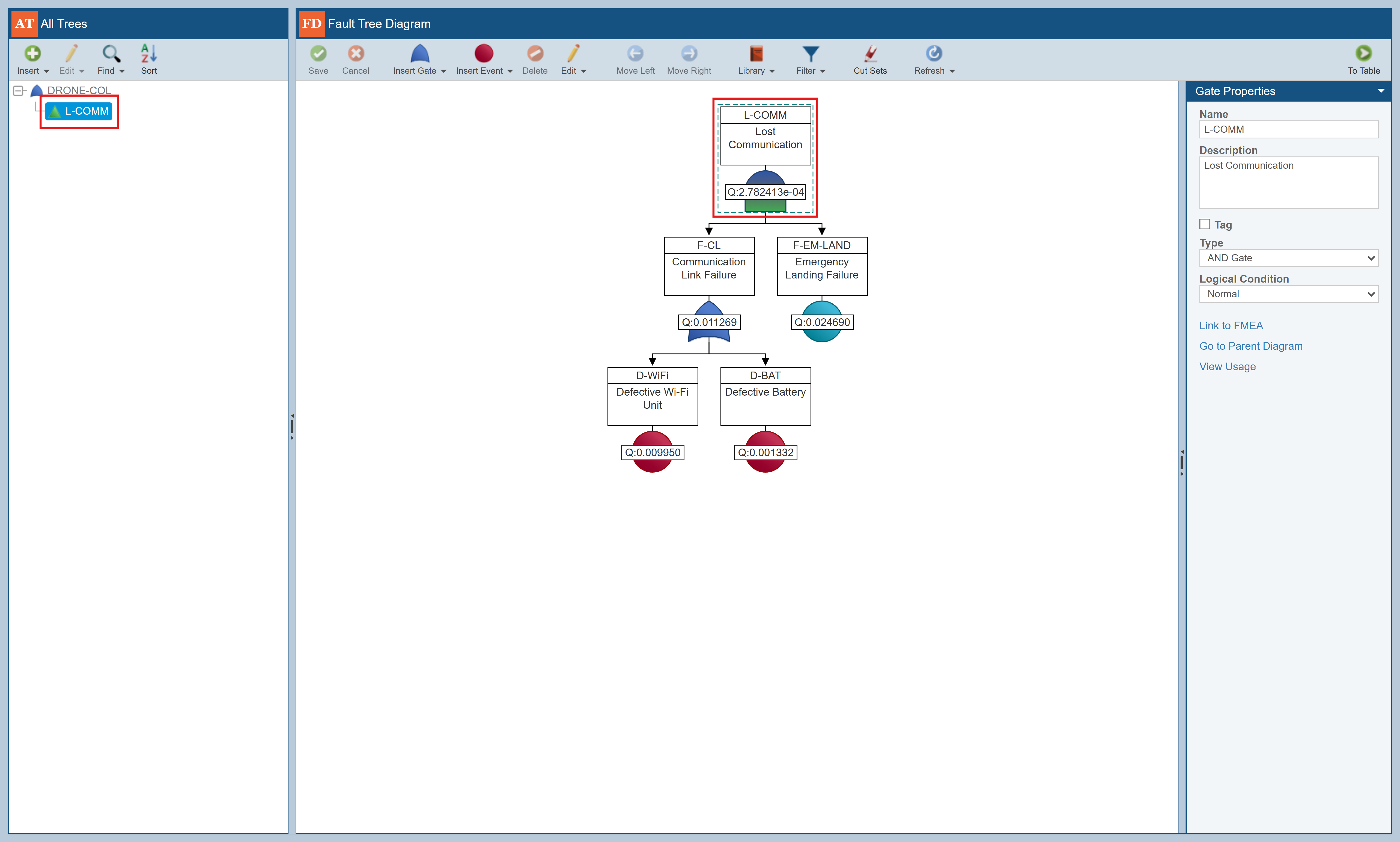Open the Link to FMEA link

pyautogui.click(x=1231, y=326)
